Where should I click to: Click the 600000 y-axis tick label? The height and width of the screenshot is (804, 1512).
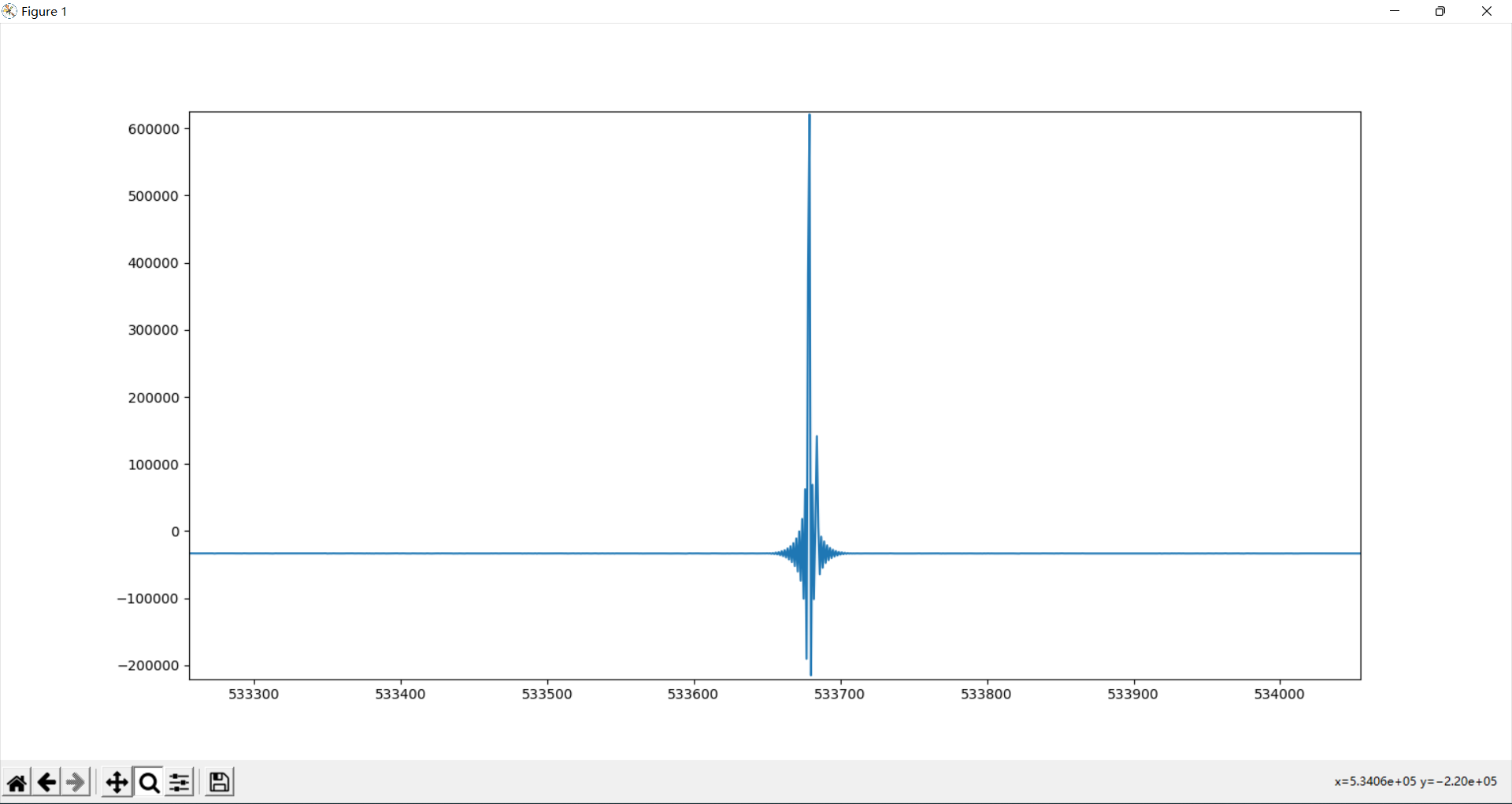(x=154, y=129)
